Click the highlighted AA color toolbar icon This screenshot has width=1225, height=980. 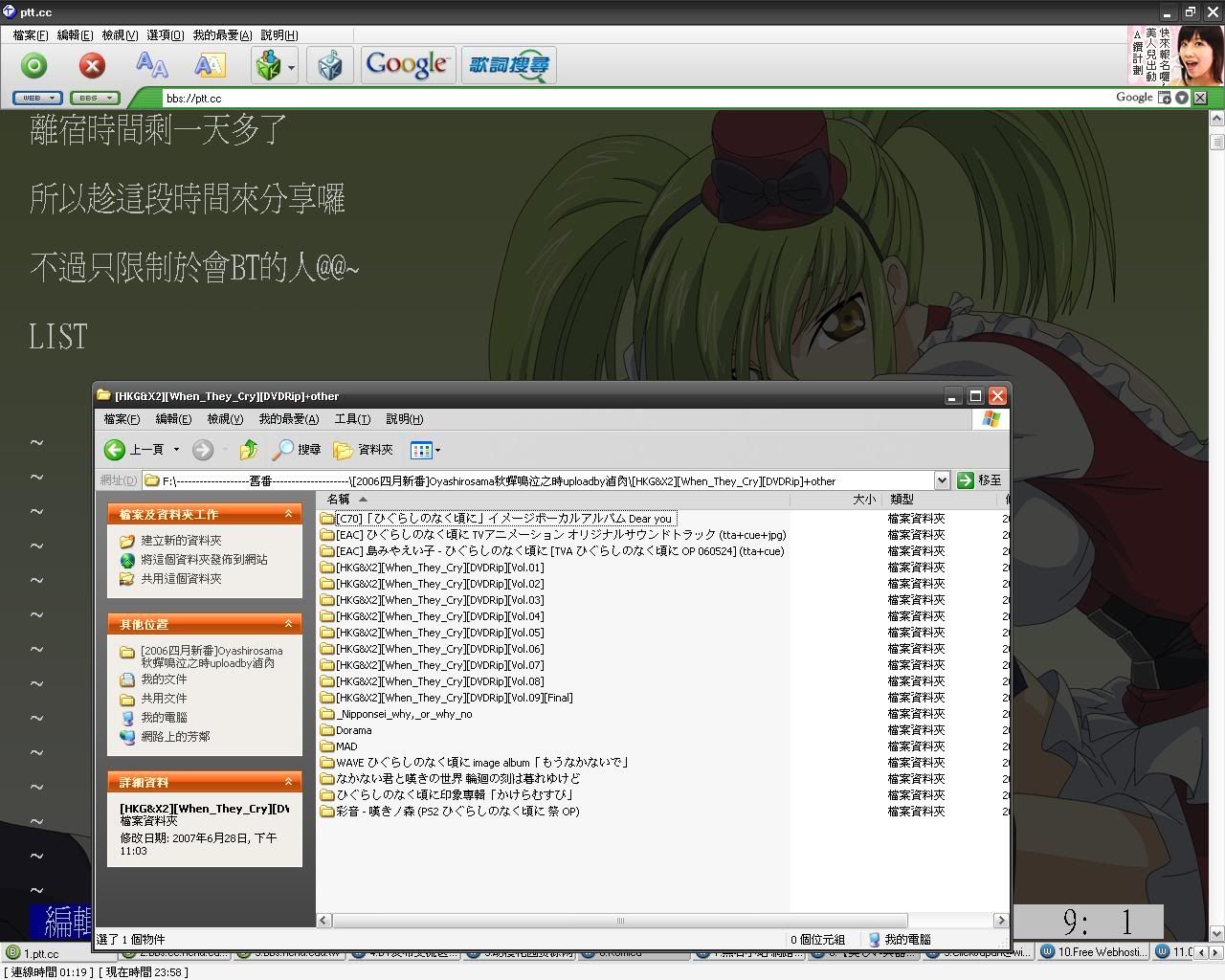click(210, 65)
